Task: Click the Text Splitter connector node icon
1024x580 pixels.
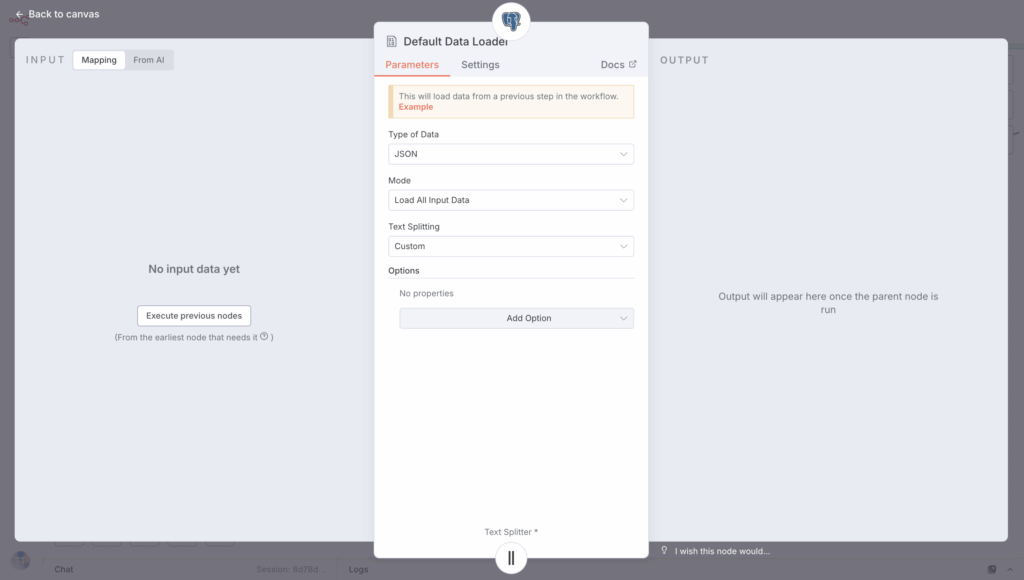Action: click(x=511, y=558)
